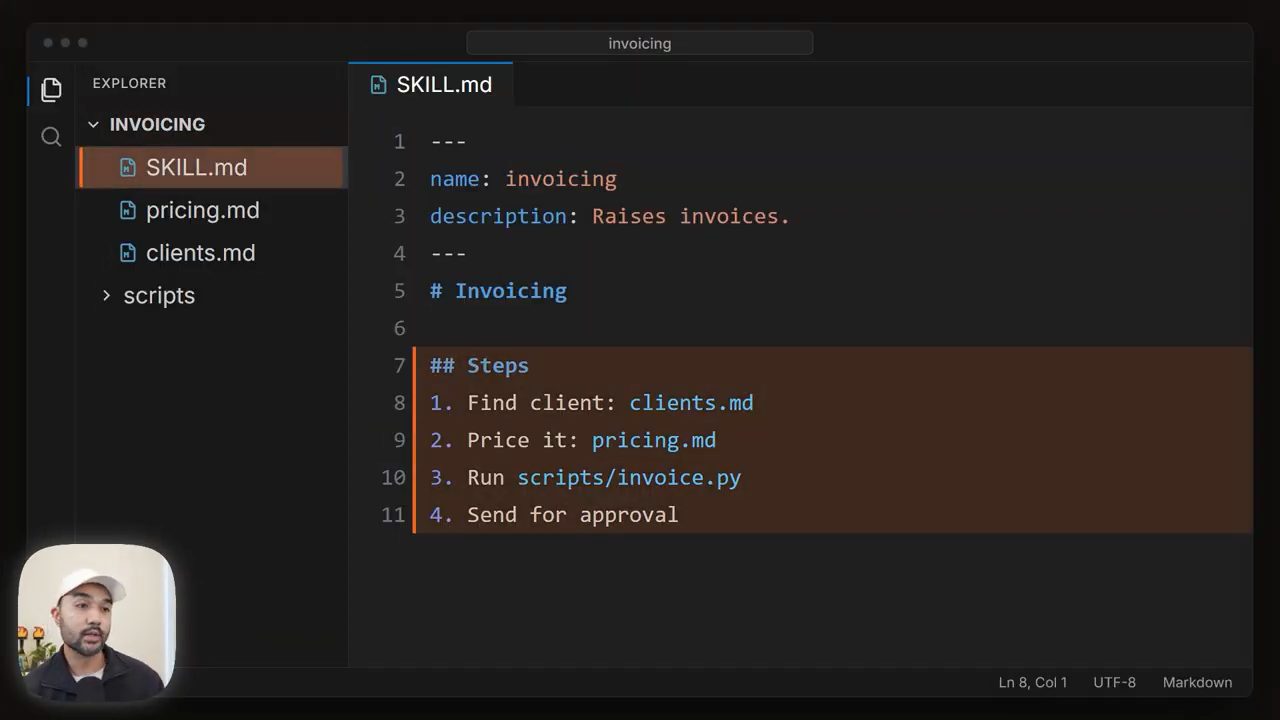
Task: Click the presenter webcam thumbnail
Action: coord(97,622)
